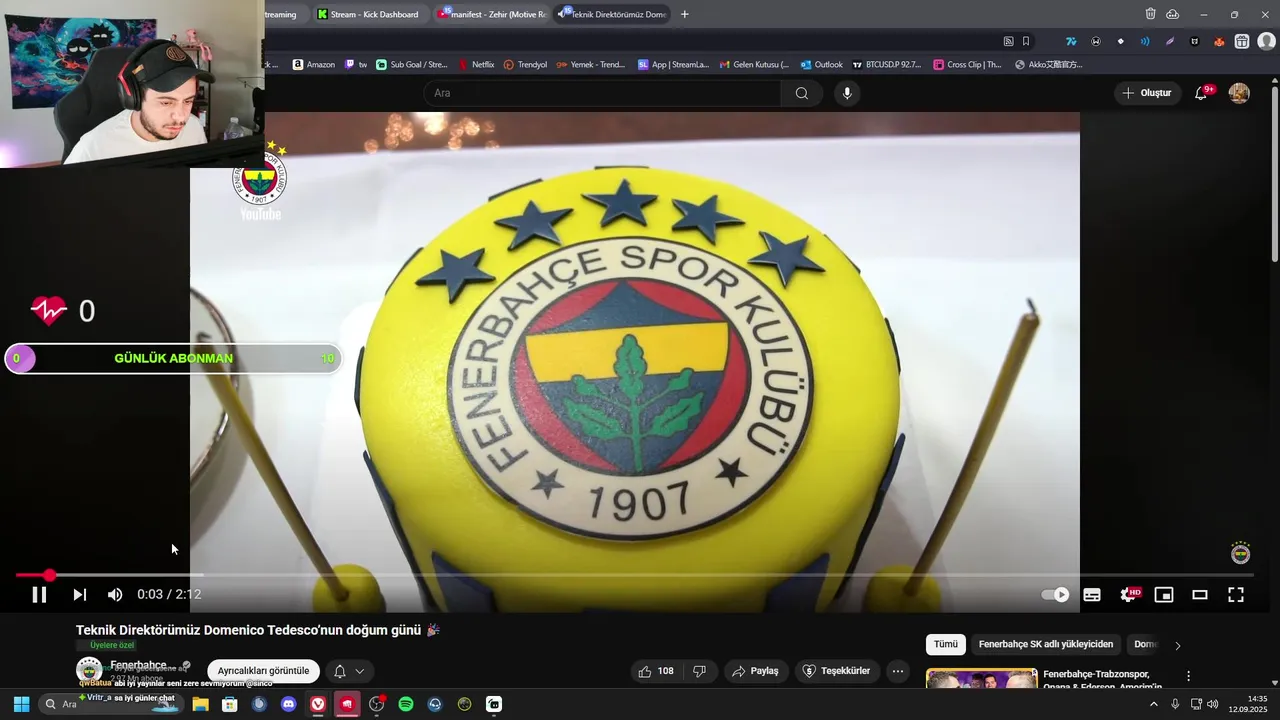Screen dimensions: 1280x720
Task: Open YouTube notifications bell
Action: pyautogui.click(x=1201, y=93)
